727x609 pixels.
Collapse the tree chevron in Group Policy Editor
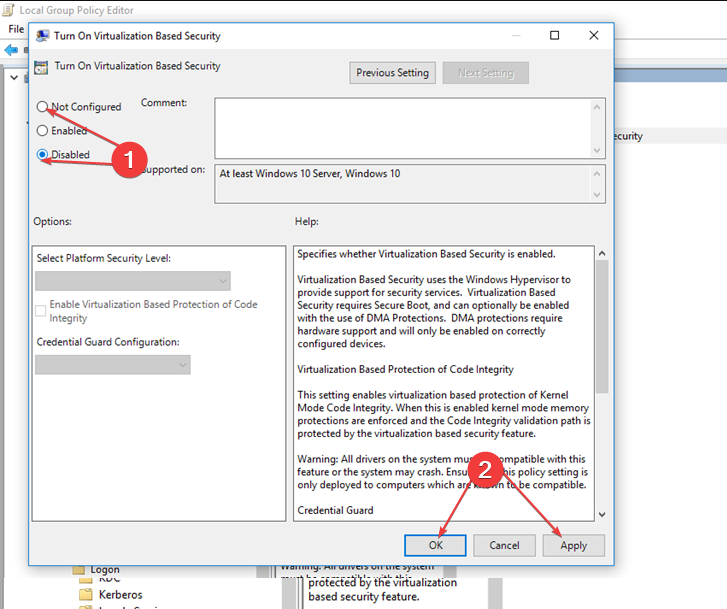tap(14, 77)
